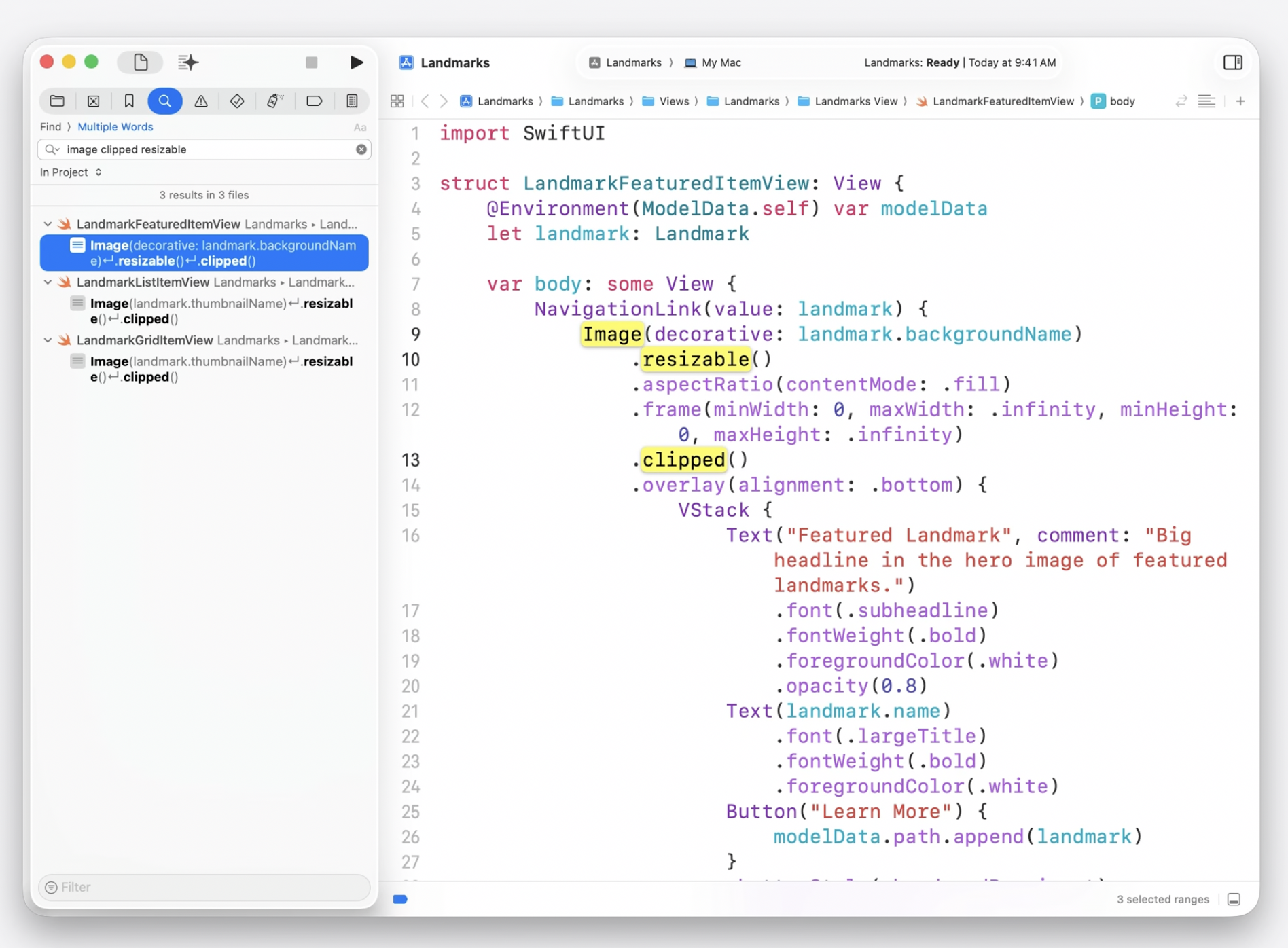Click the editor refresh arrows icon

[1181, 101]
